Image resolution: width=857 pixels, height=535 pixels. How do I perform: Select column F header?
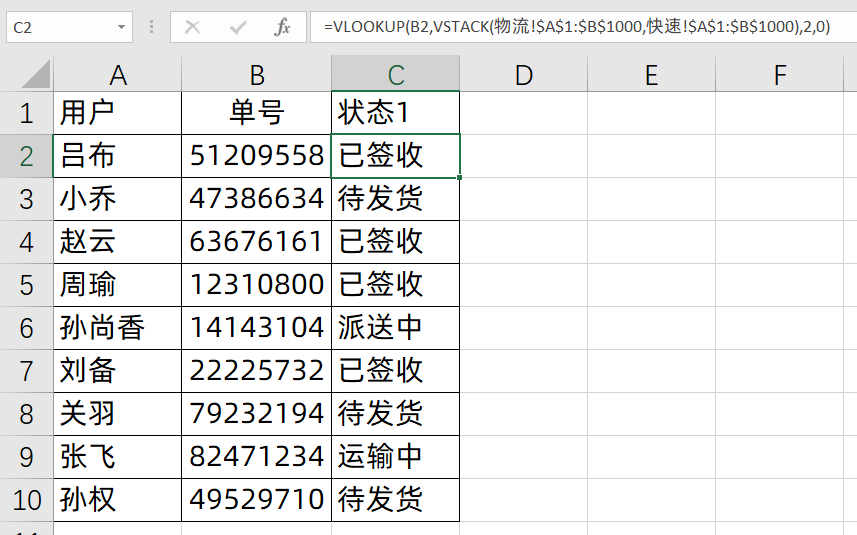pyautogui.click(x=780, y=74)
